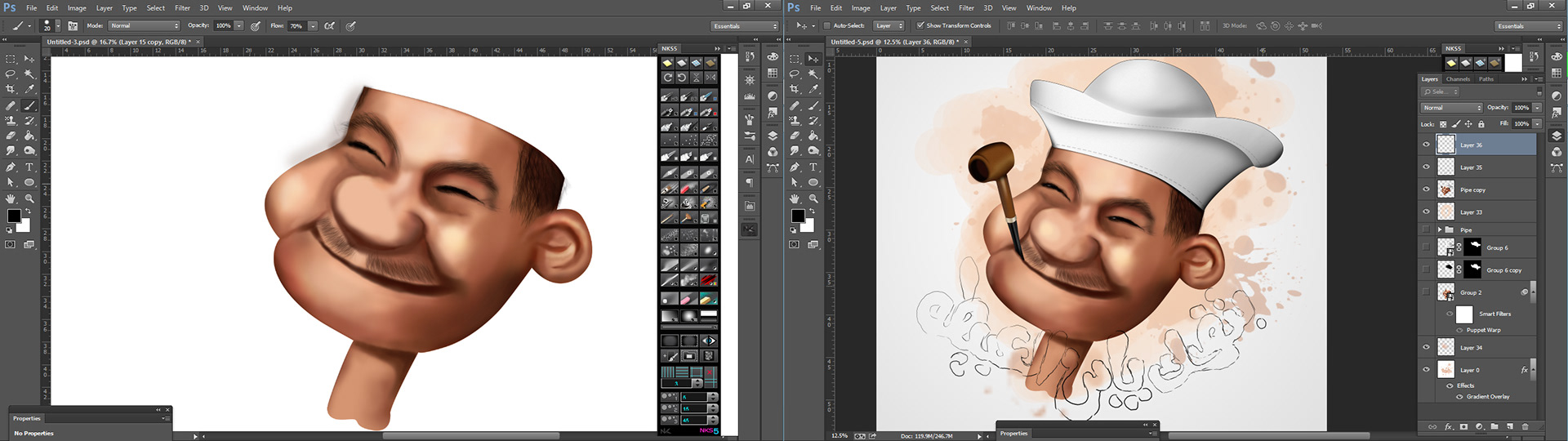Open brush Mode Normal dropdown
This screenshot has width=1568, height=441.
(144, 26)
